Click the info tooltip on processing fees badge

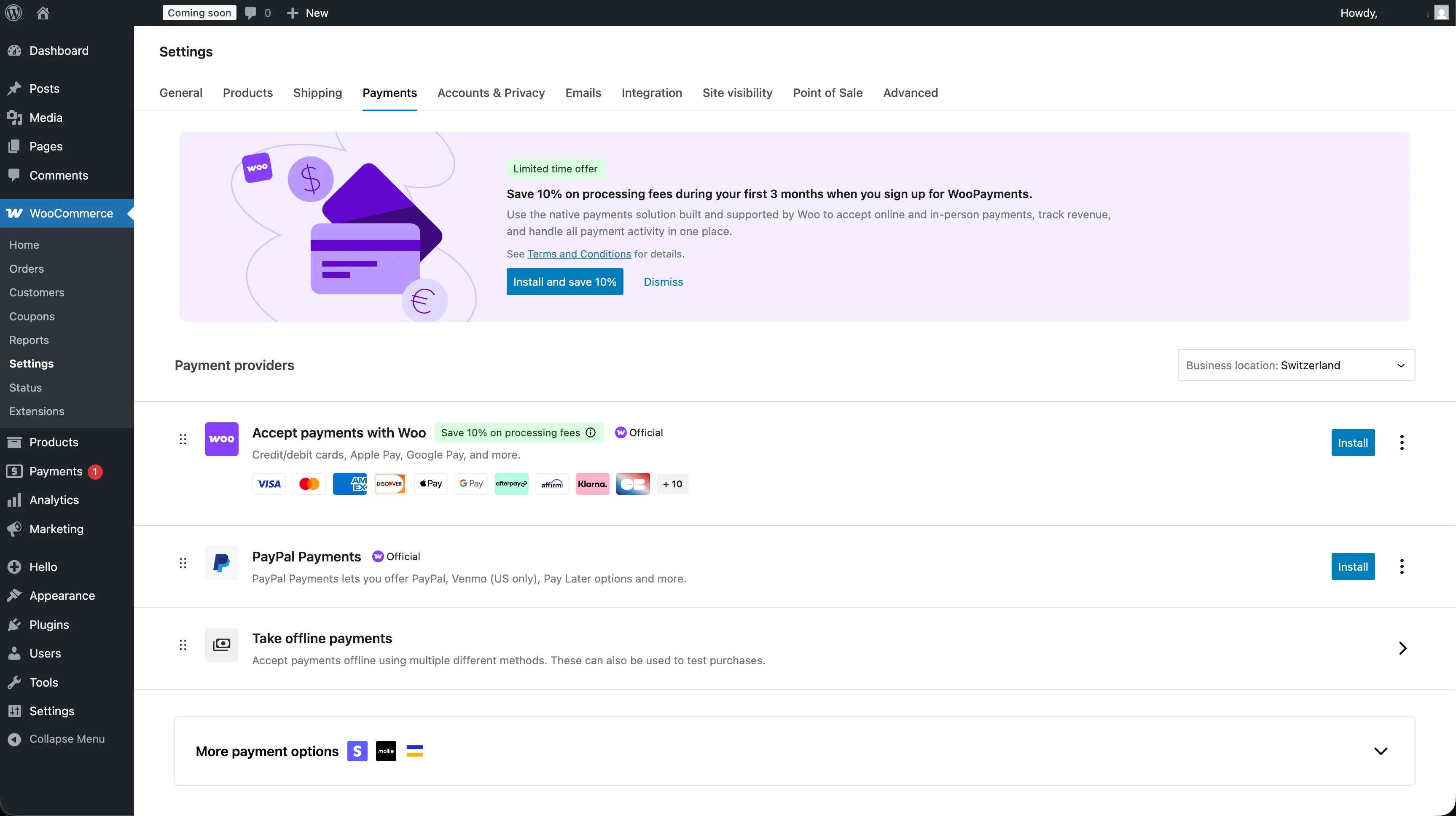[591, 432]
